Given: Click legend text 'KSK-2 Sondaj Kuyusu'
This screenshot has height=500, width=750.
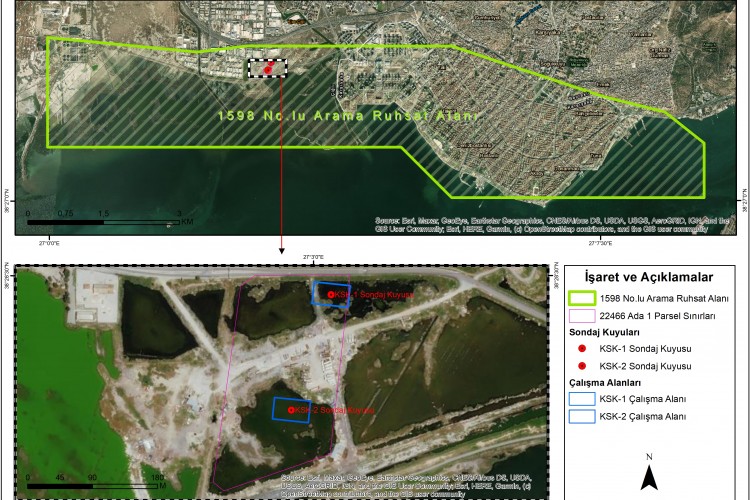Looking at the screenshot, I should pos(645,366).
